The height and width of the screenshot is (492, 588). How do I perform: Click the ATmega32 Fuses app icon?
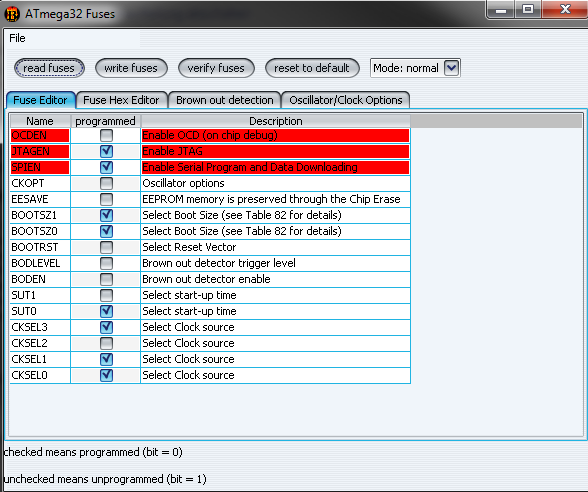click(x=12, y=14)
